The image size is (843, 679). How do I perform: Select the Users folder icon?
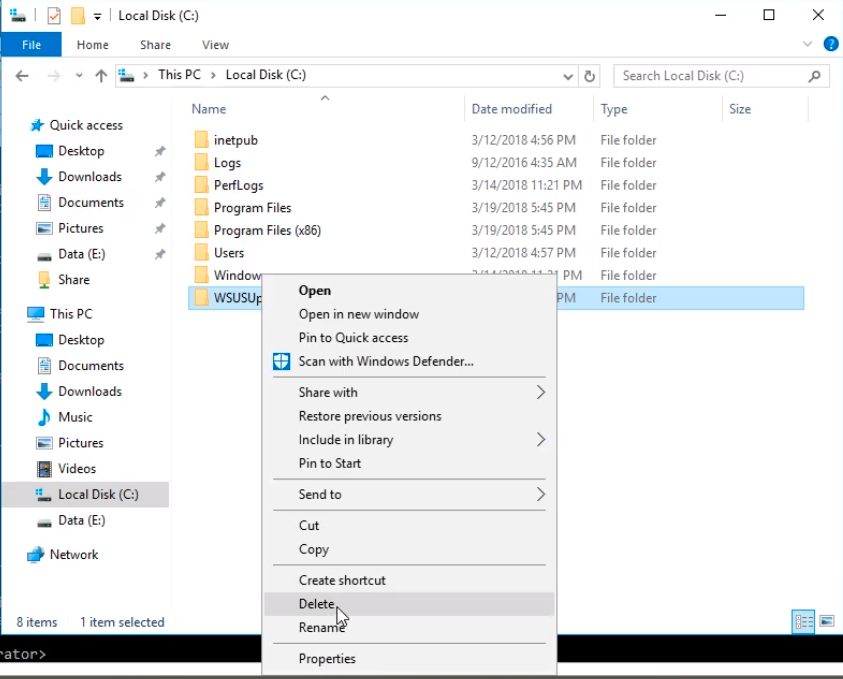tap(202, 253)
